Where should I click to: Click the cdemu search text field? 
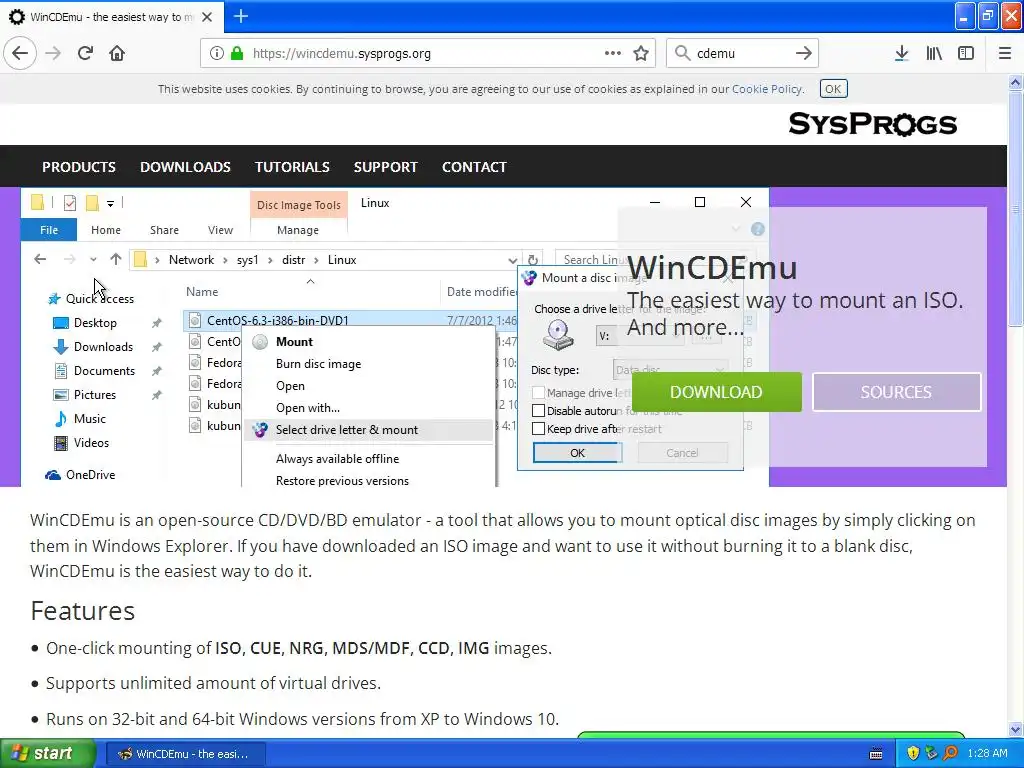[741, 53]
